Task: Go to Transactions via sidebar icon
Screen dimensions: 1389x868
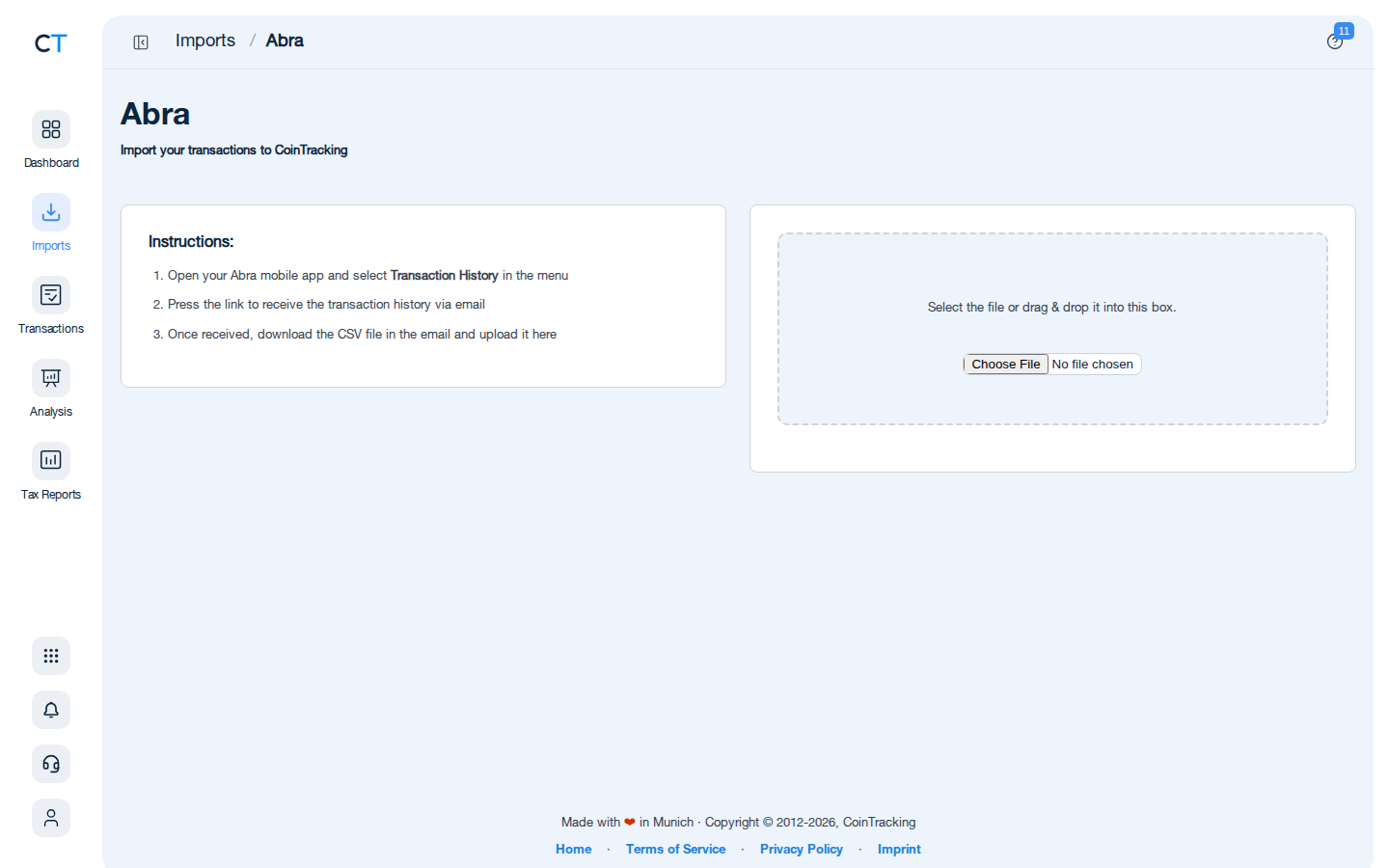Action: 51,295
